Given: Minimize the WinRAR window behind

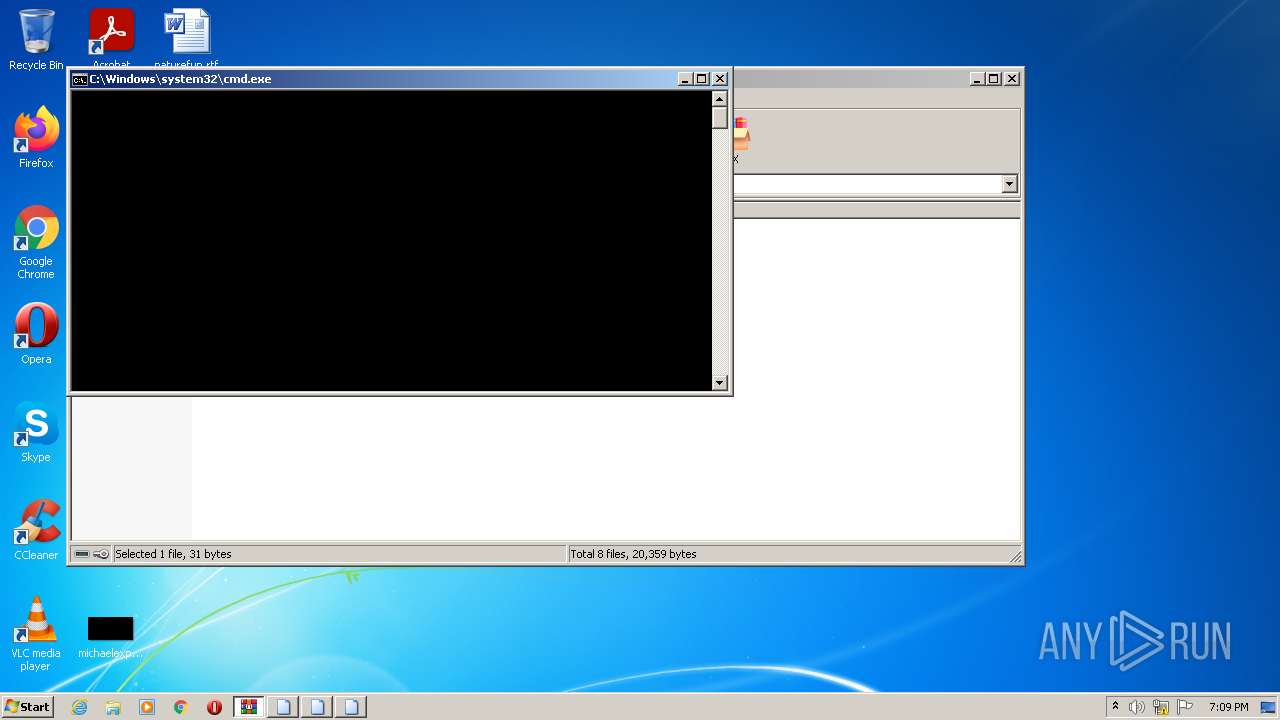Looking at the screenshot, I should coord(977,79).
